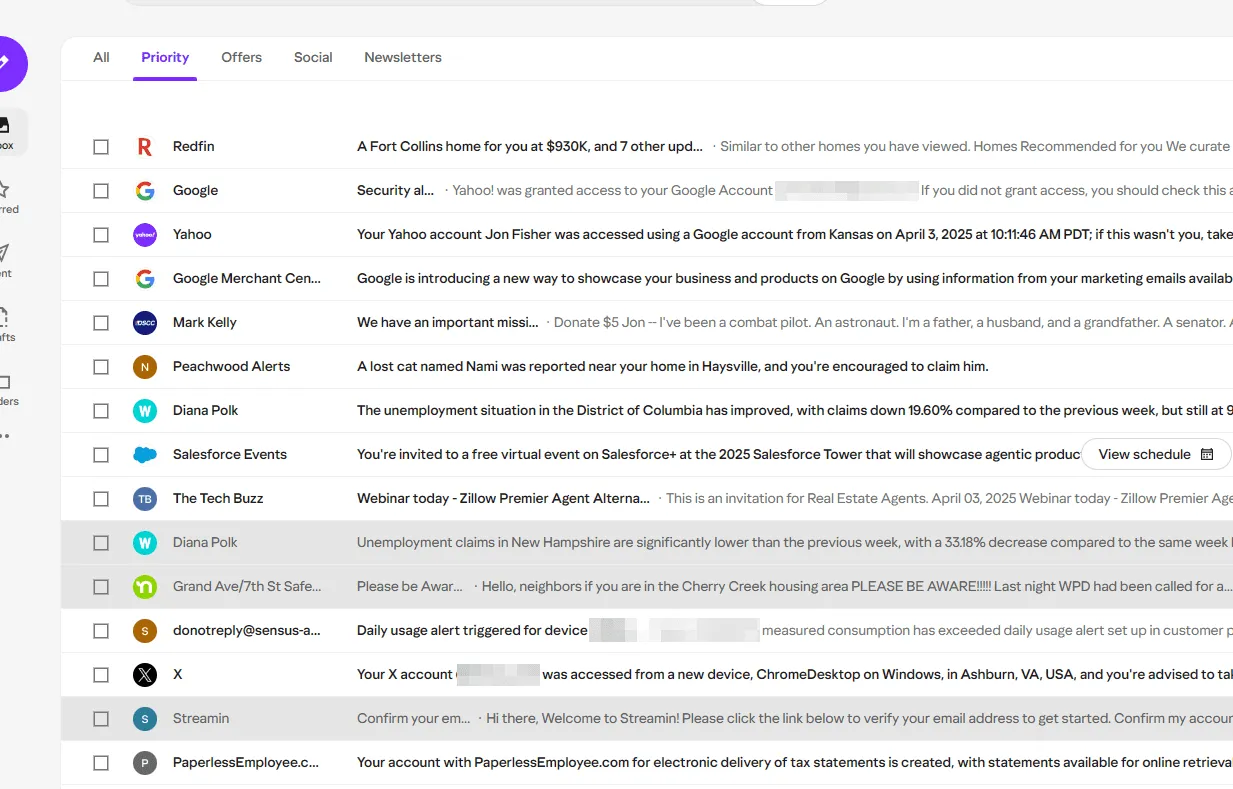Image resolution: width=1233 pixels, height=789 pixels.
Task: Select the checkbox next to the Redfin email
Action: (101, 146)
